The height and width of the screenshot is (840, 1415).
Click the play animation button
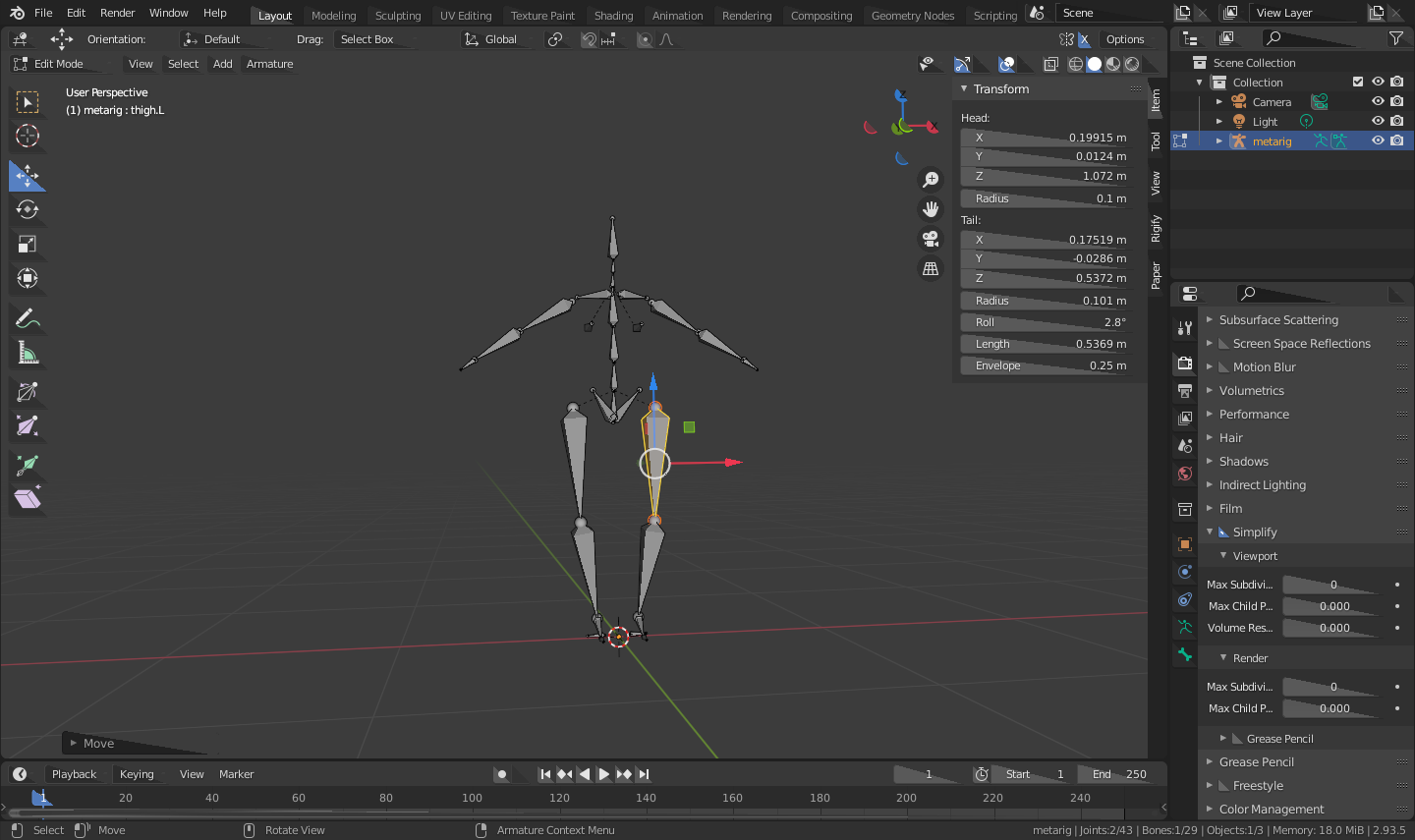coord(604,774)
